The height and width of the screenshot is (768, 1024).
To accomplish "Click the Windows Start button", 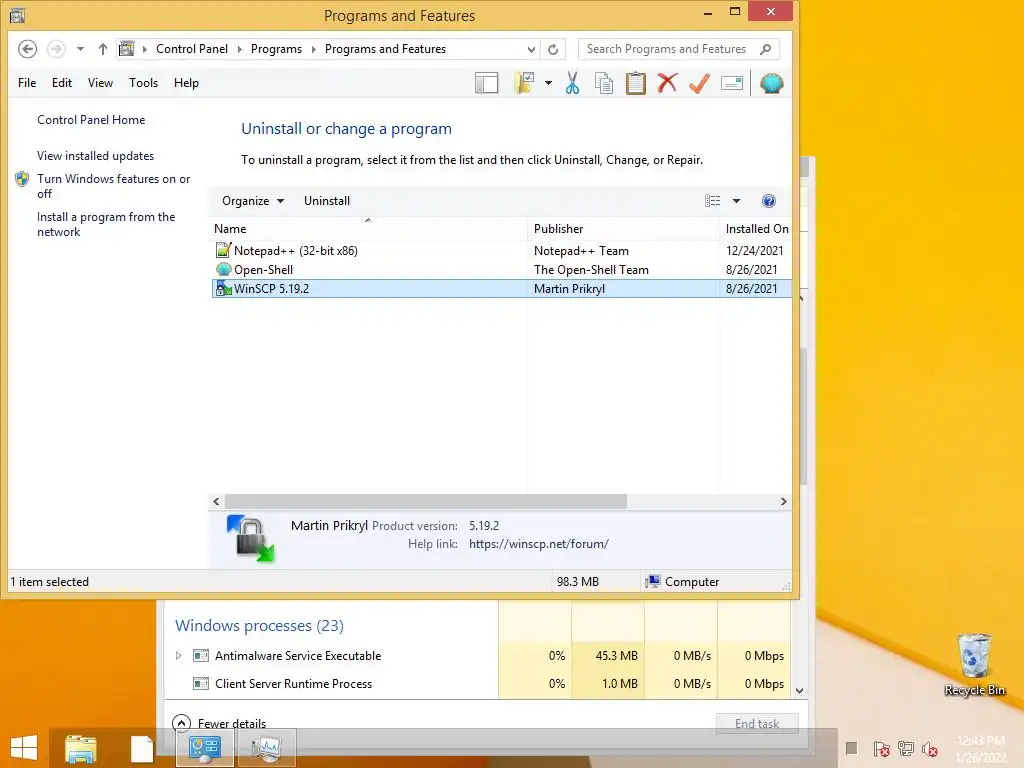I will click(24, 748).
